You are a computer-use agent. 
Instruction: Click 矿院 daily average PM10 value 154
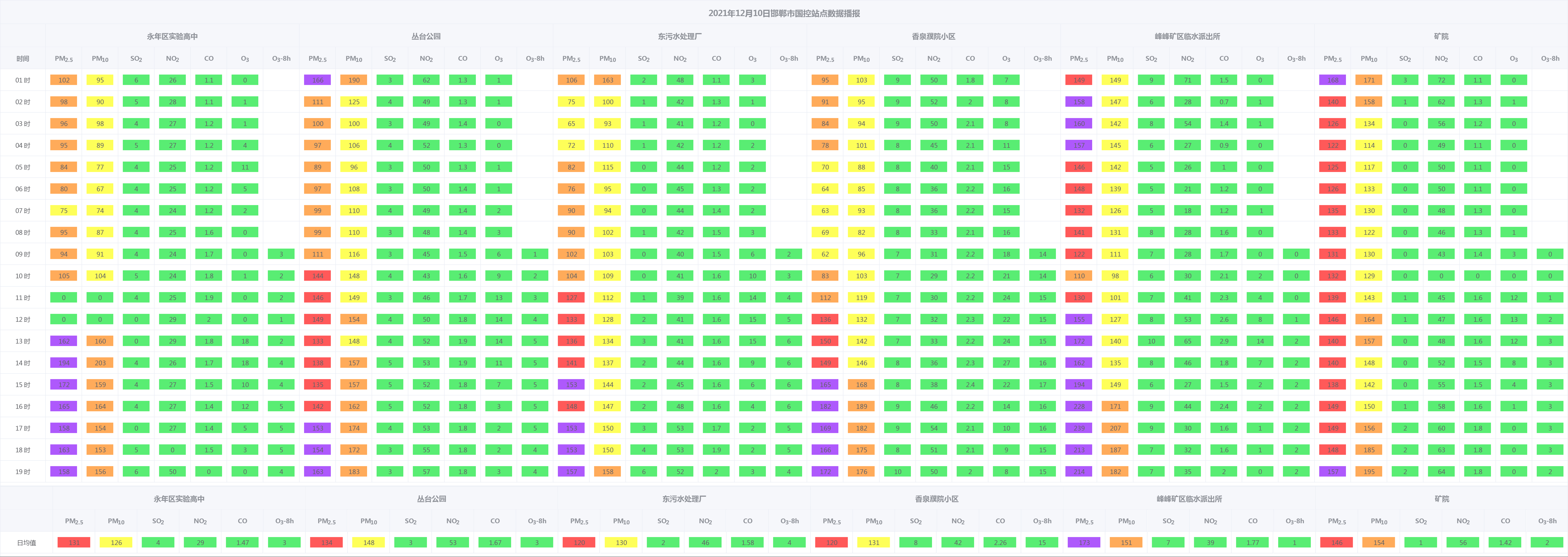coord(1379,542)
